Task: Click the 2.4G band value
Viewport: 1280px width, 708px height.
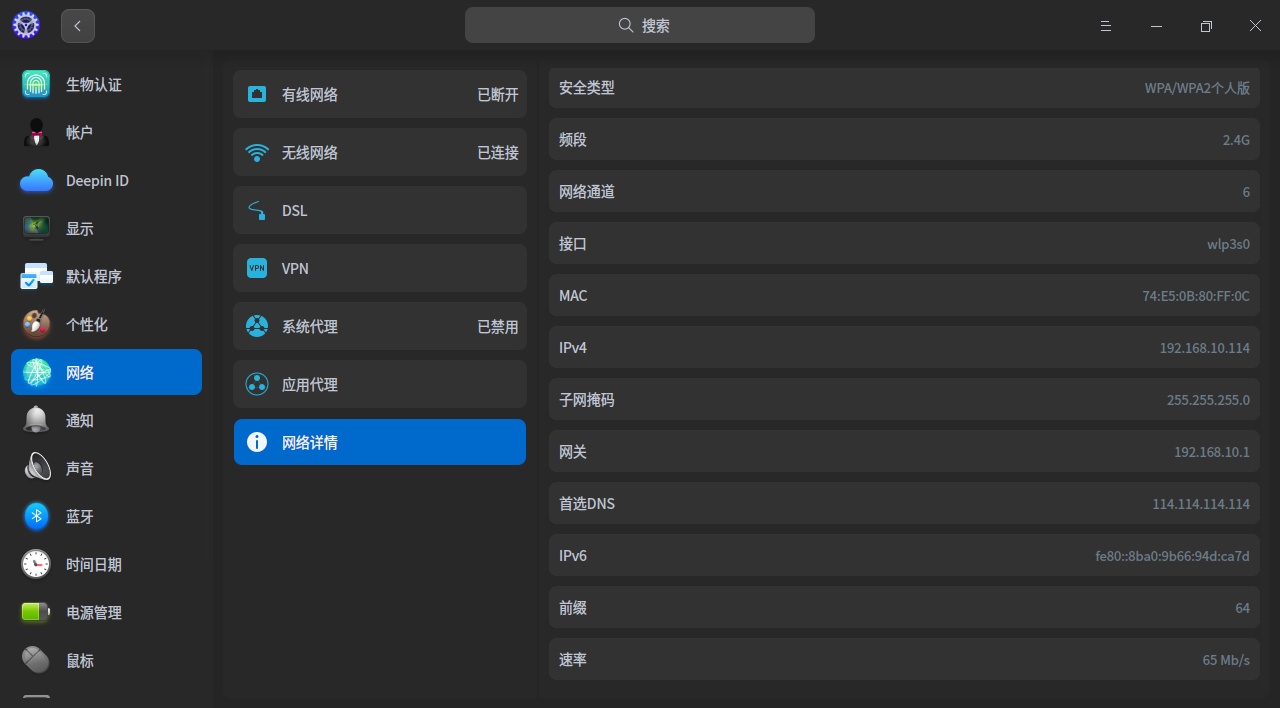Action: (x=1236, y=140)
